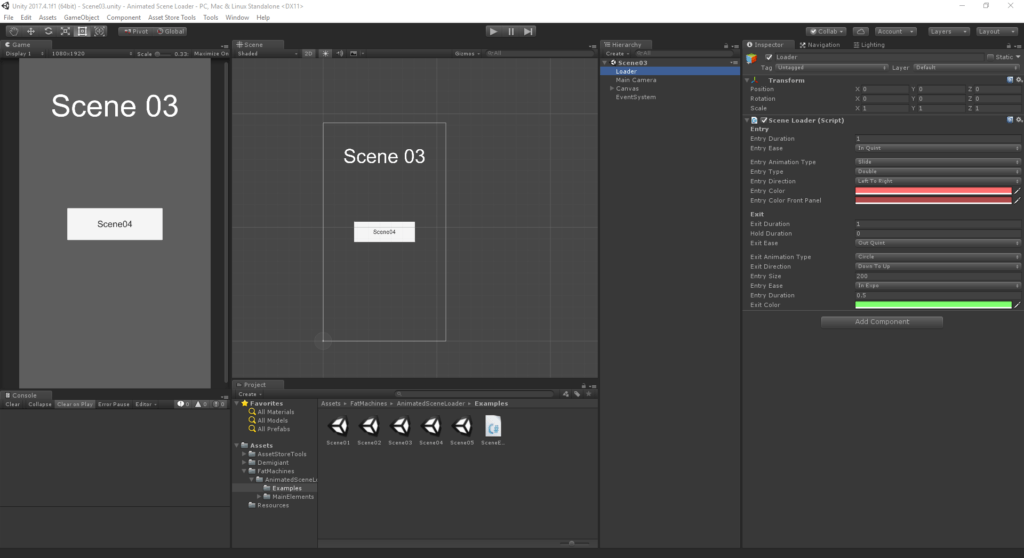Expand Canvas in Hierarchy
This screenshot has height=558, width=1024.
point(612,88)
